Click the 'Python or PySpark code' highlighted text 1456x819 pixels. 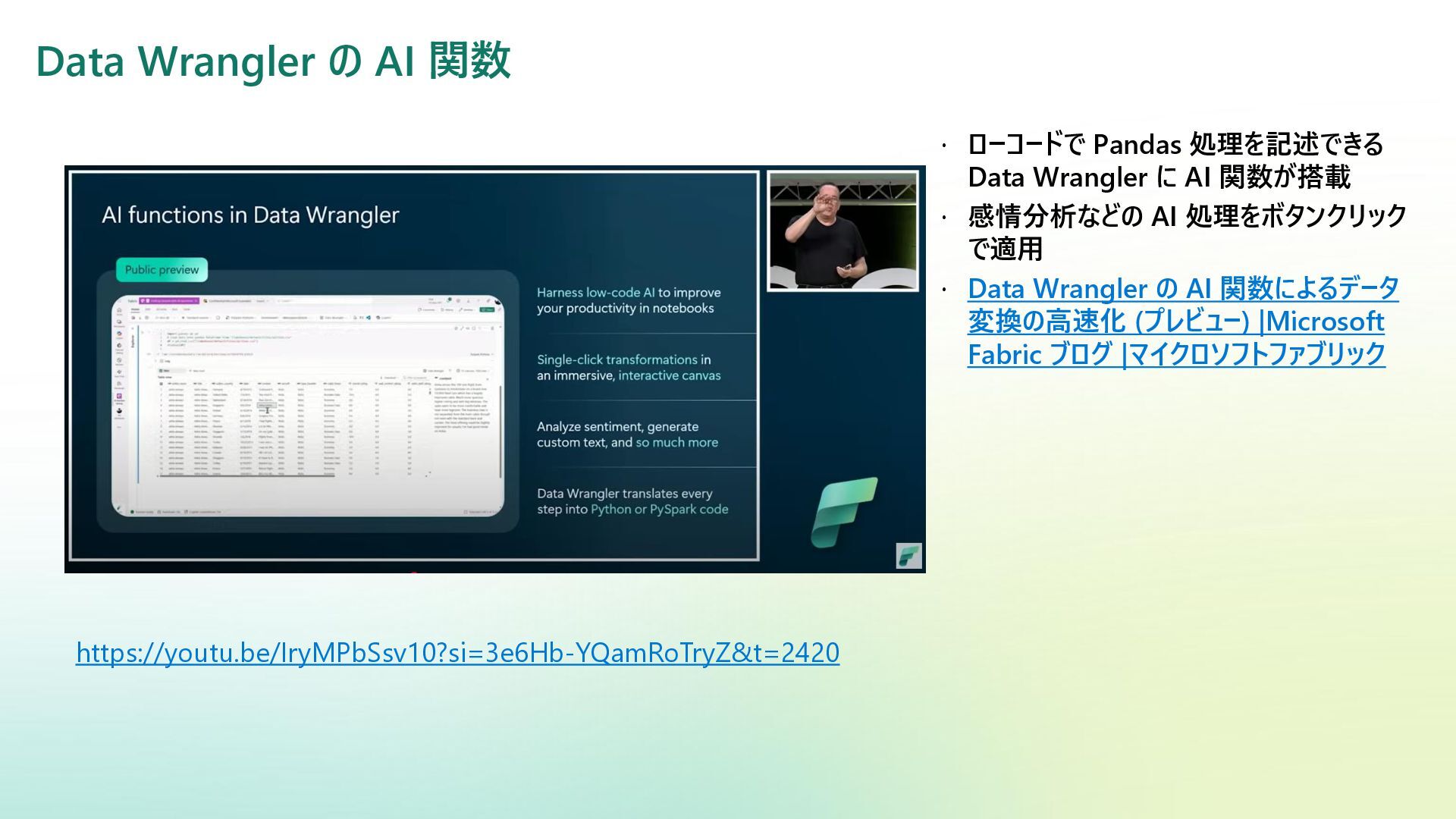659,510
